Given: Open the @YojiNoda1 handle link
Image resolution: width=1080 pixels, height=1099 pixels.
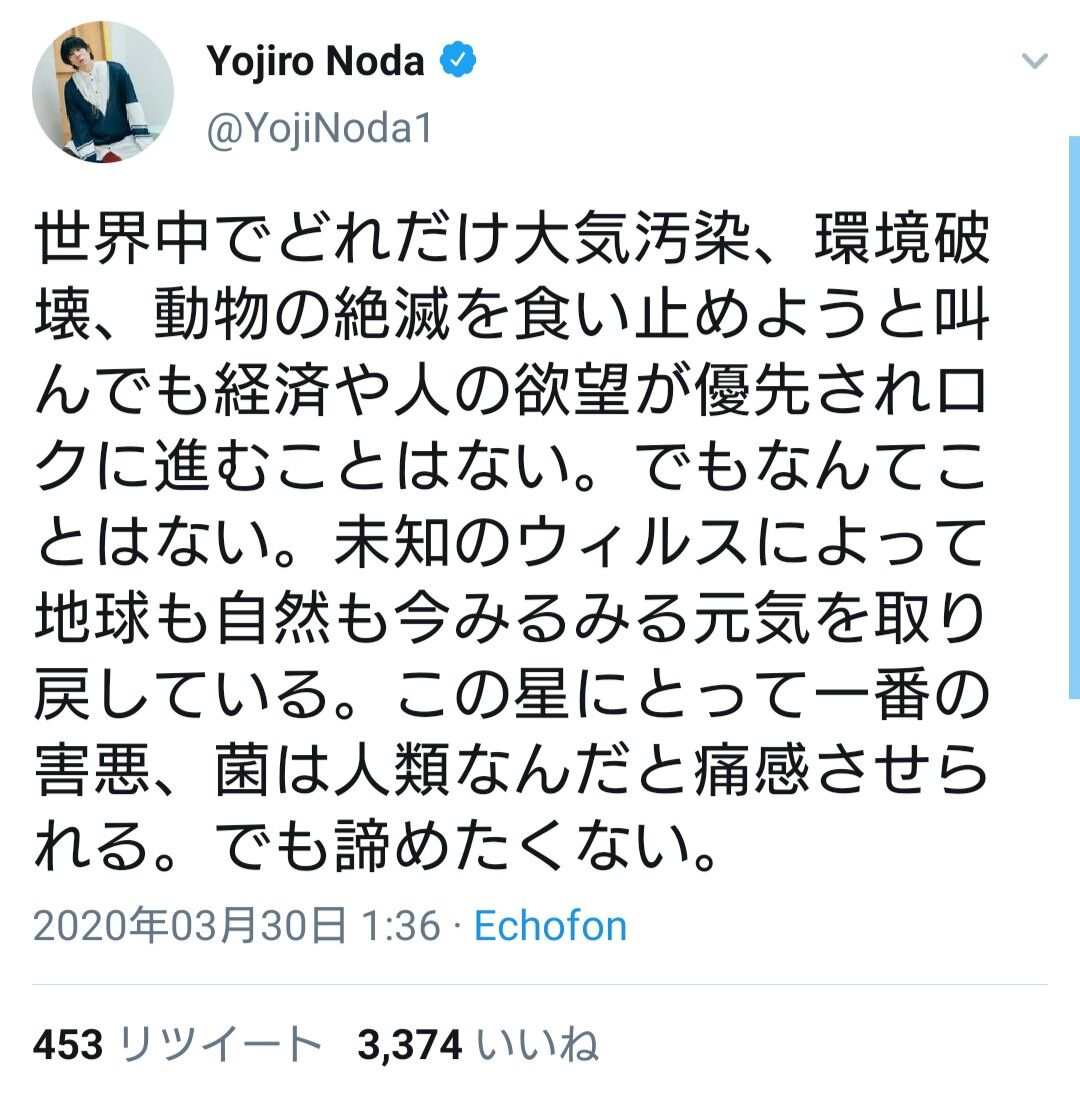Looking at the screenshot, I should pos(320,129).
